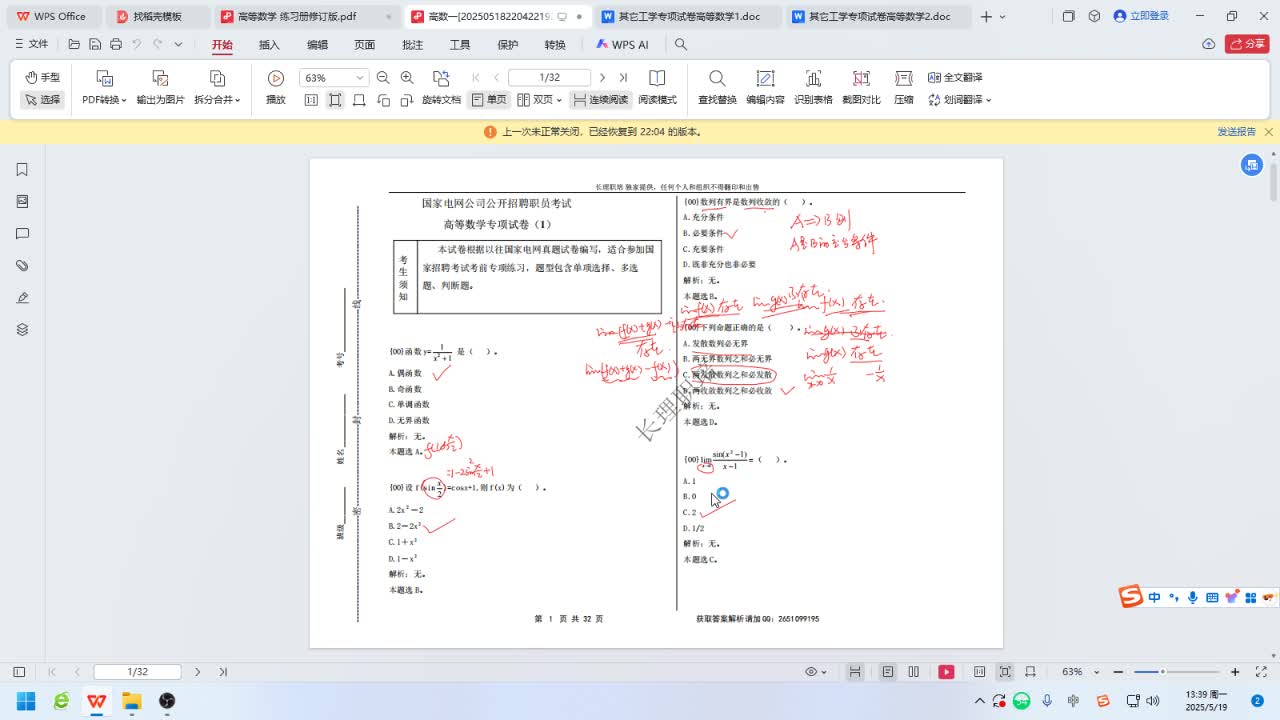Open bookmark panel in left sidebar

(x=22, y=170)
